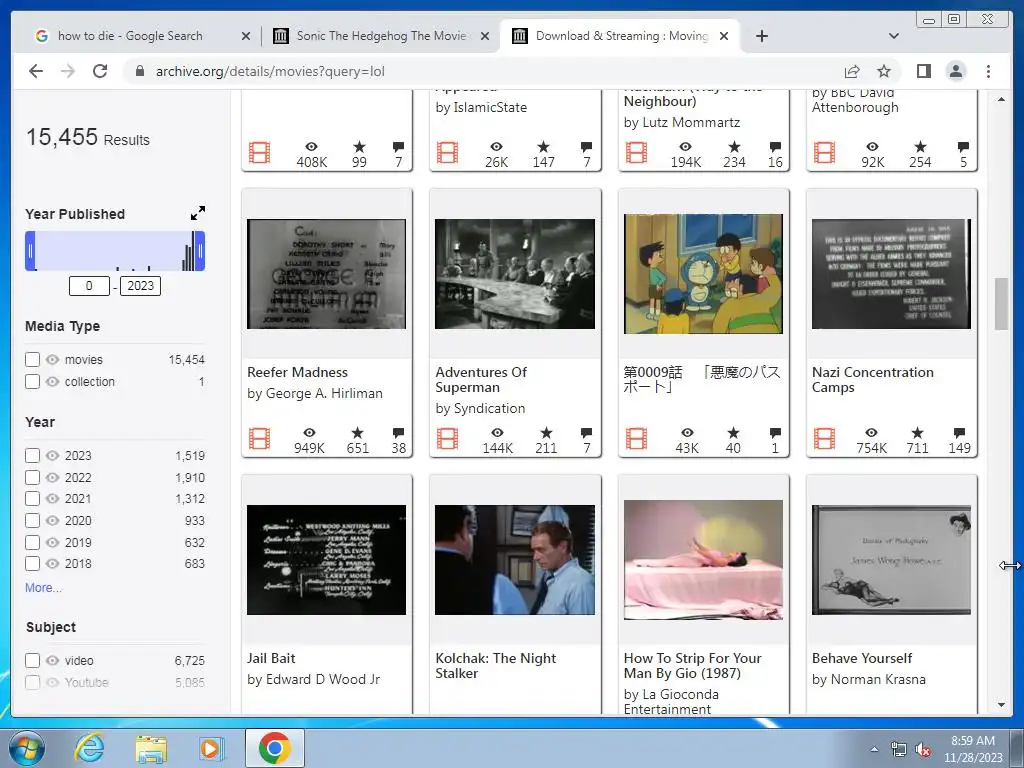Open the Chrome profile menu
This screenshot has height=768, width=1024.
pos(955,71)
